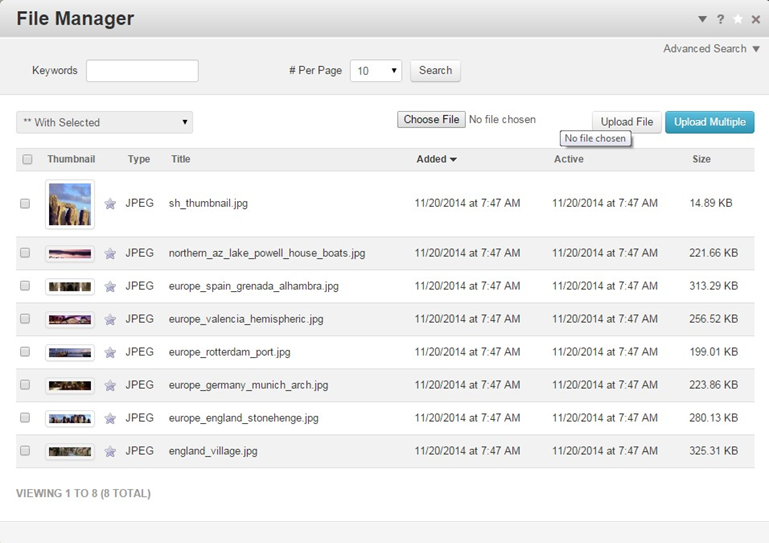Open help via the question mark icon
This screenshot has width=769, height=543.
pyautogui.click(x=720, y=19)
